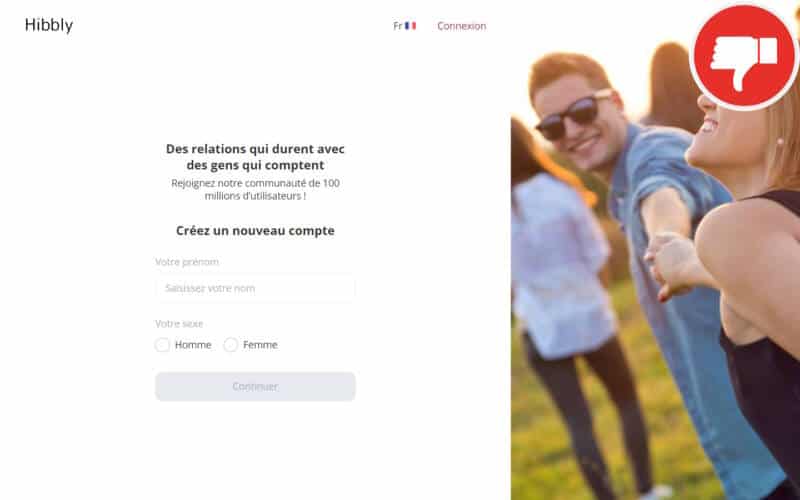Focus the Saisissez votre nom field
Viewport: 800px width, 500px height.
tap(255, 288)
